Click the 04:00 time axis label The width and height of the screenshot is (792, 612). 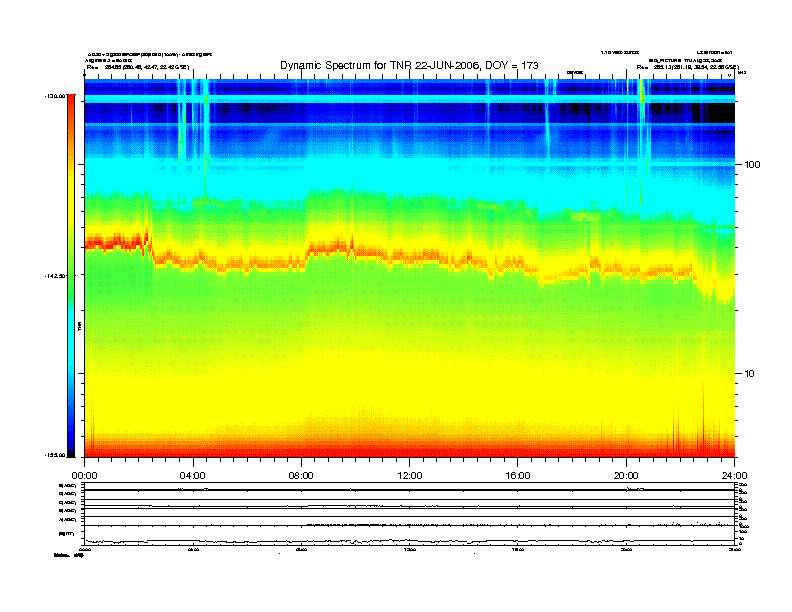pyautogui.click(x=192, y=476)
